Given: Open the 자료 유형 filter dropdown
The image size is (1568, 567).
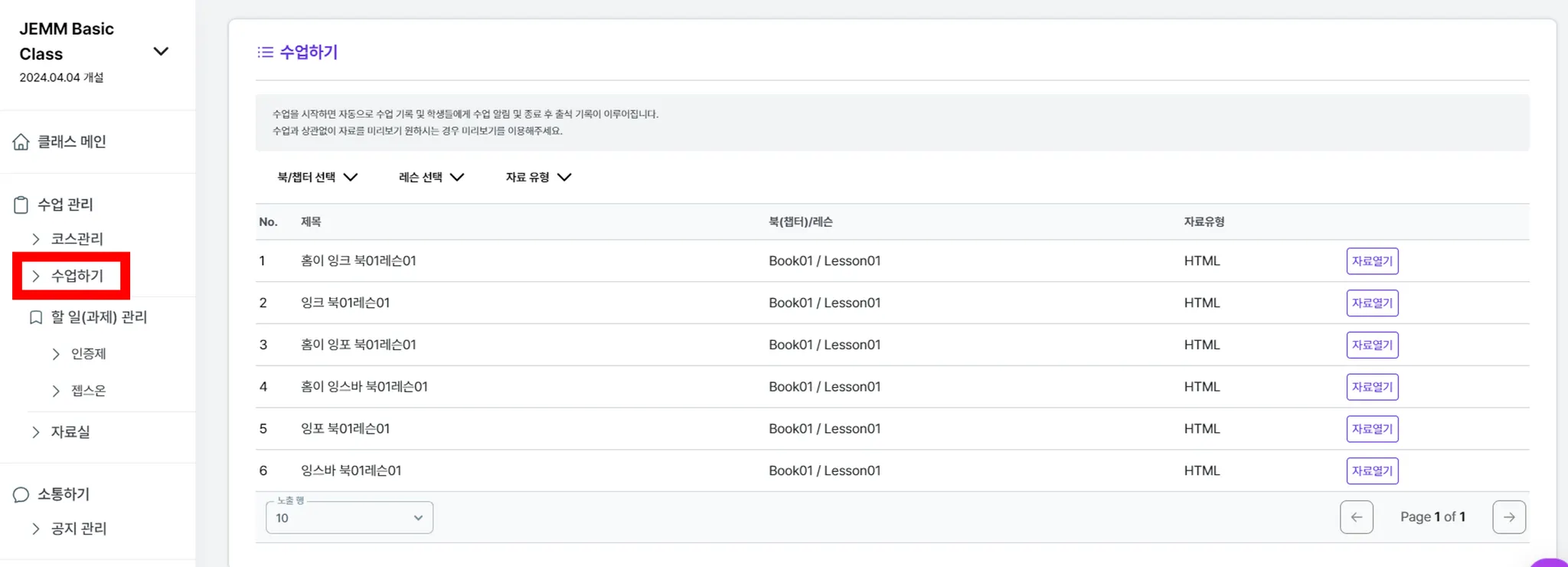Looking at the screenshot, I should coord(538,177).
